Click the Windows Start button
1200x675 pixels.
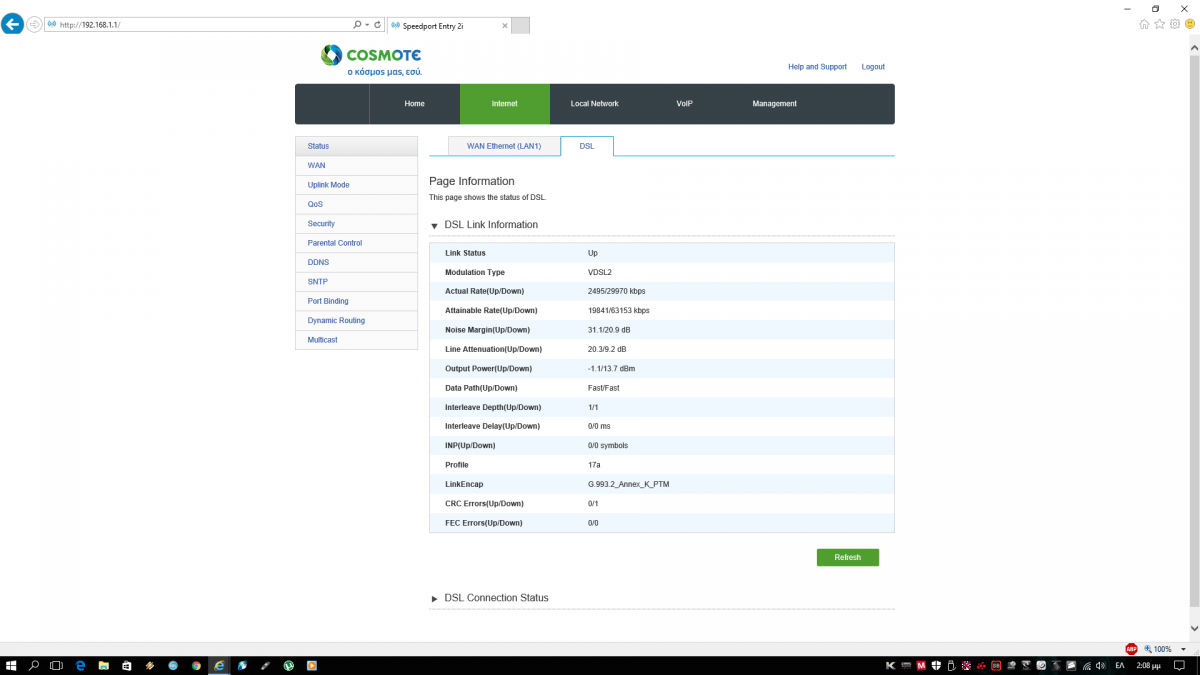tap(11, 665)
